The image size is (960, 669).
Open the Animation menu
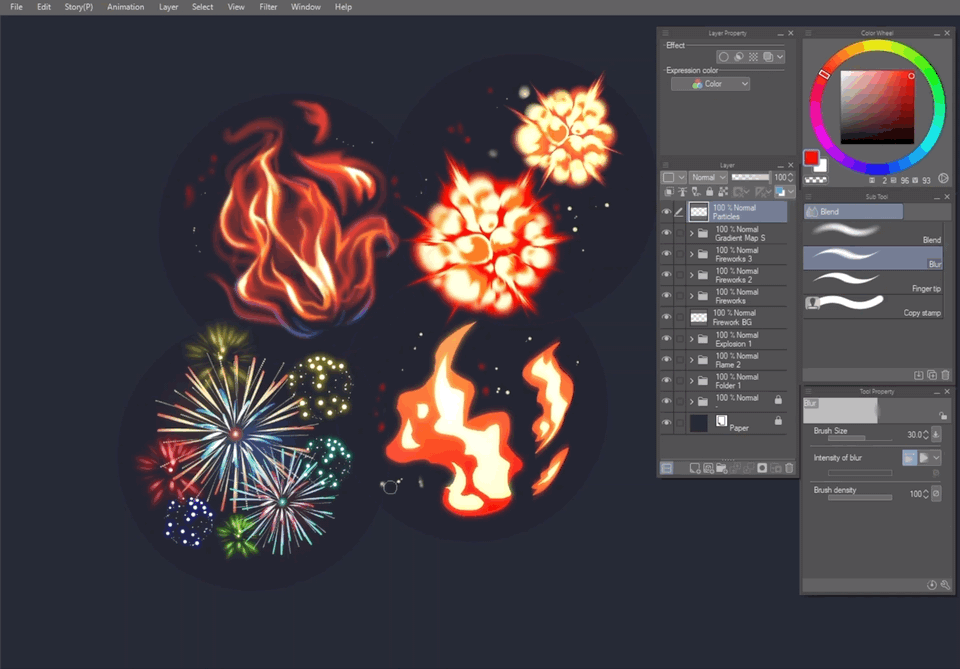point(126,7)
